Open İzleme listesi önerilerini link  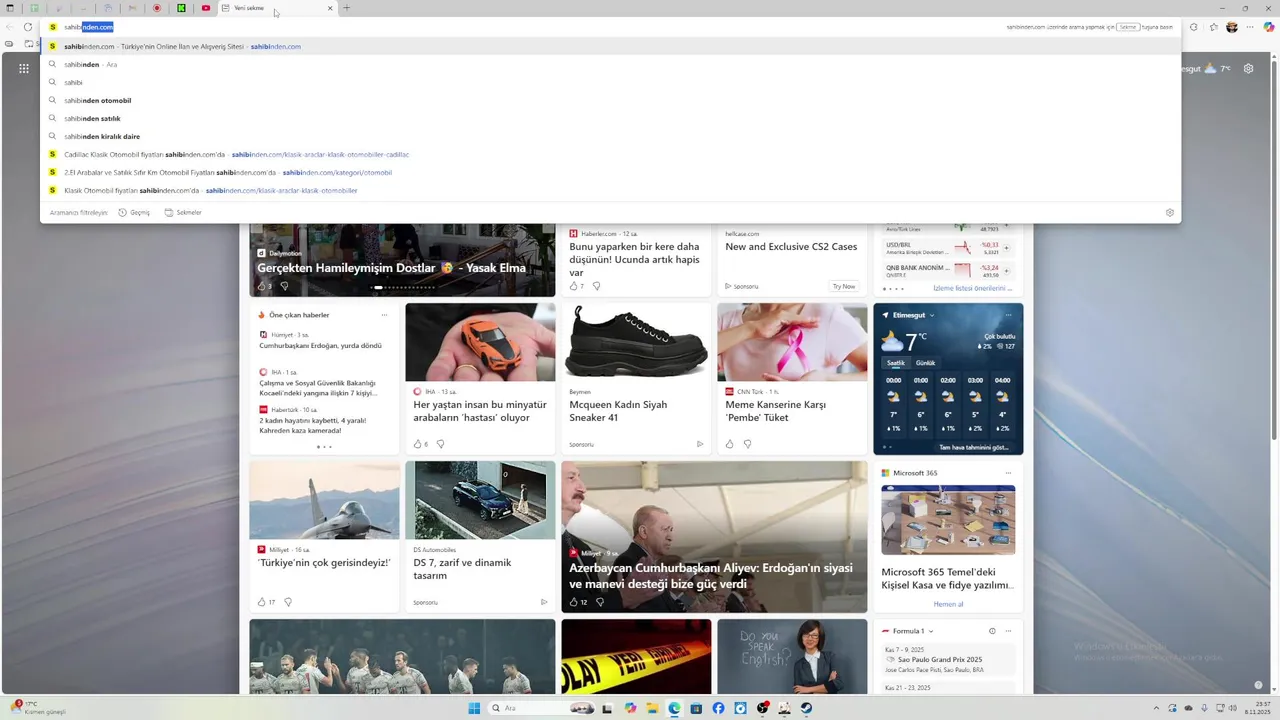coord(973,288)
